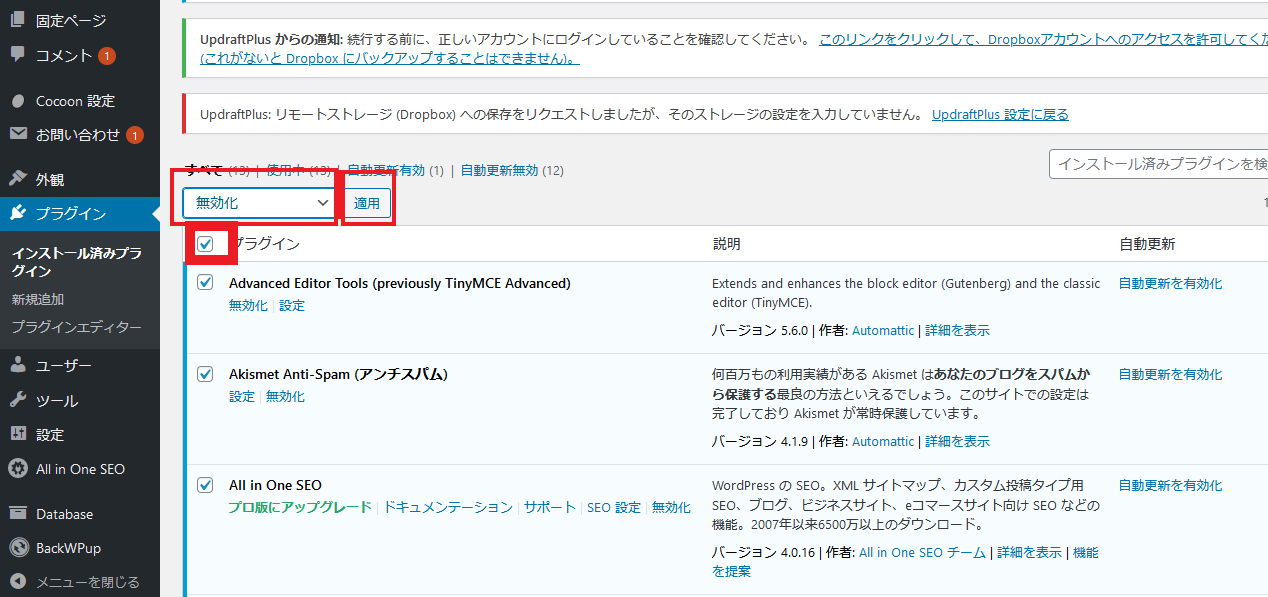Click 無効化 under Akismet Anti-Spam

[285, 397]
